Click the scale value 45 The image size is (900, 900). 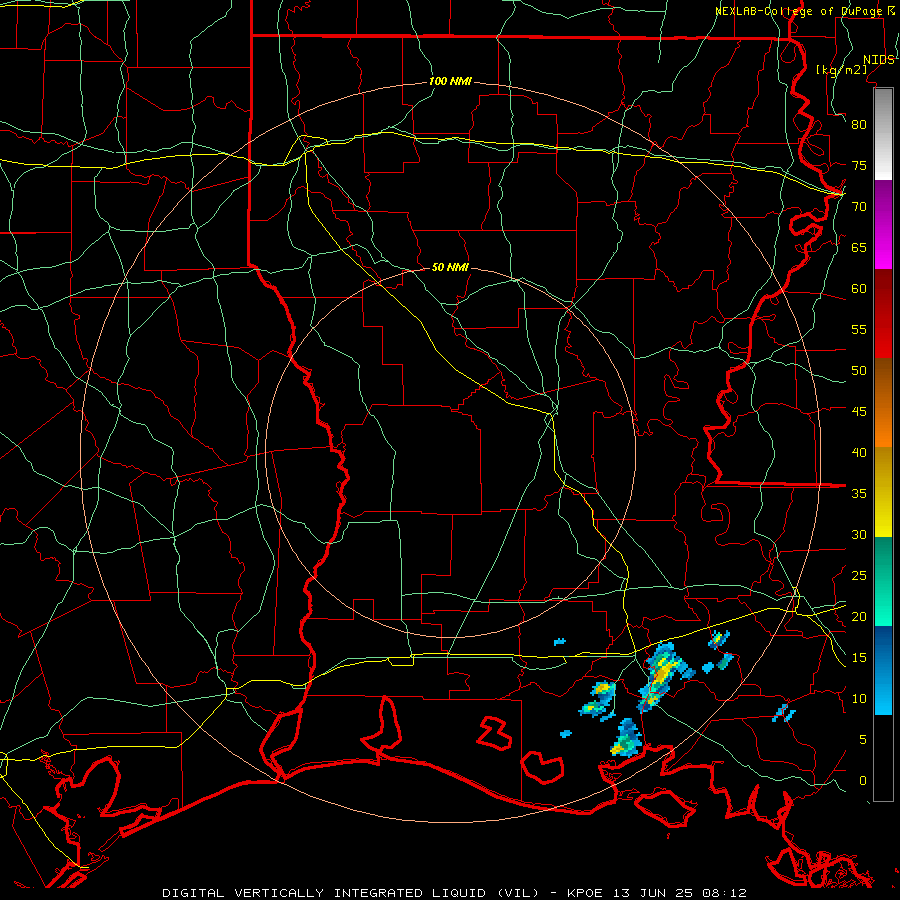point(859,412)
